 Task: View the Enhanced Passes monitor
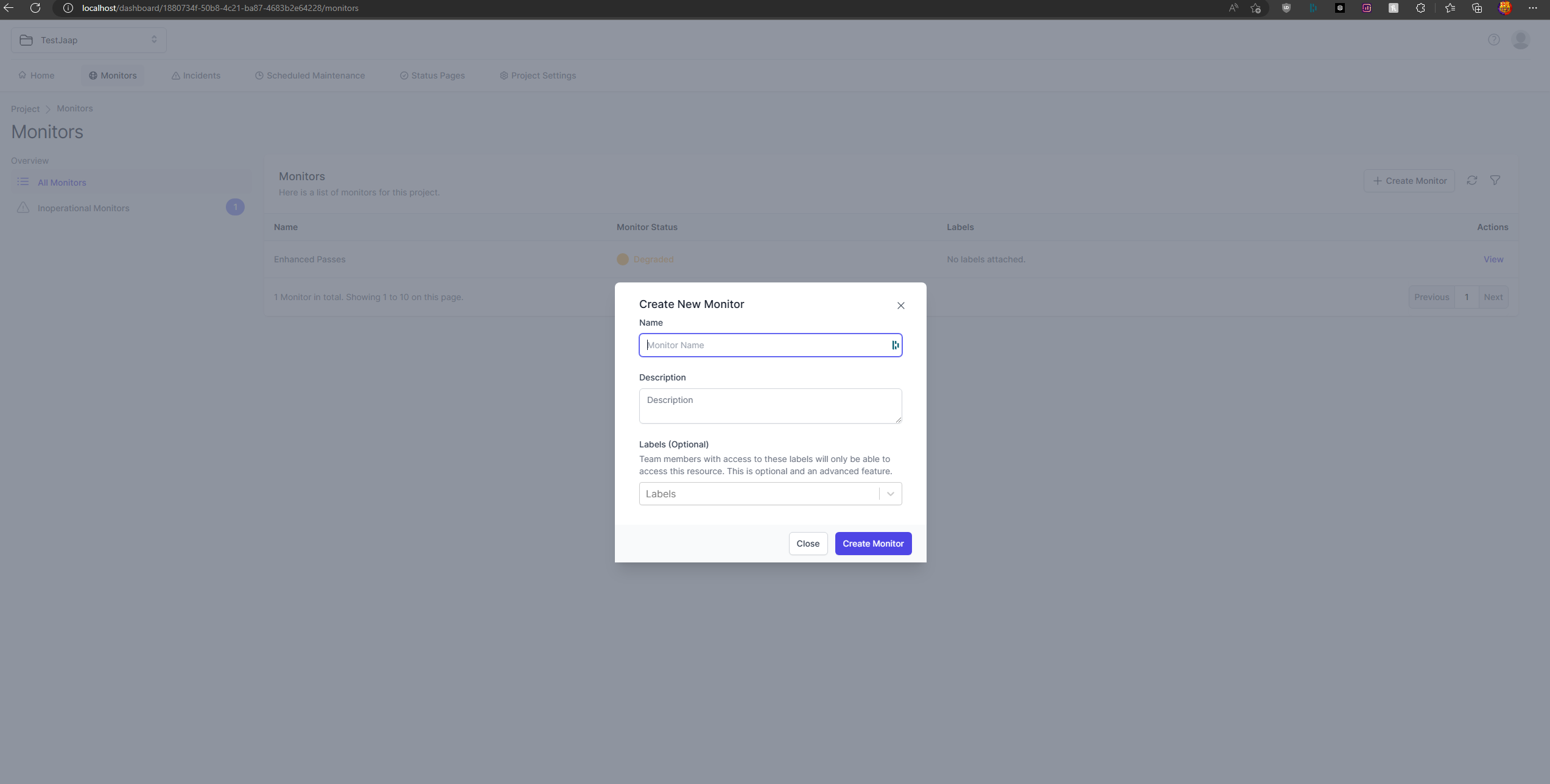coord(1493,259)
